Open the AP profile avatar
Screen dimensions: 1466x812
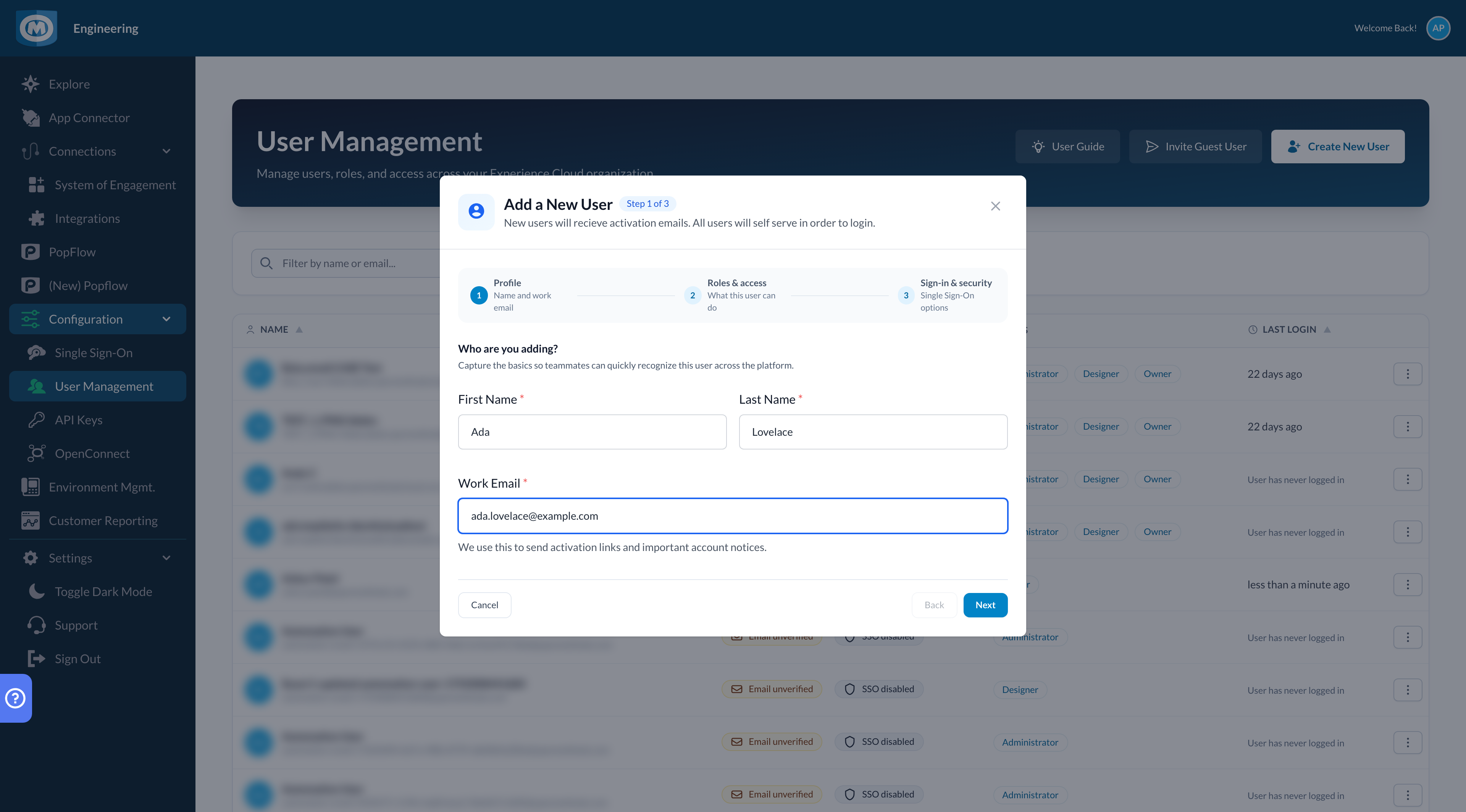coord(1438,28)
